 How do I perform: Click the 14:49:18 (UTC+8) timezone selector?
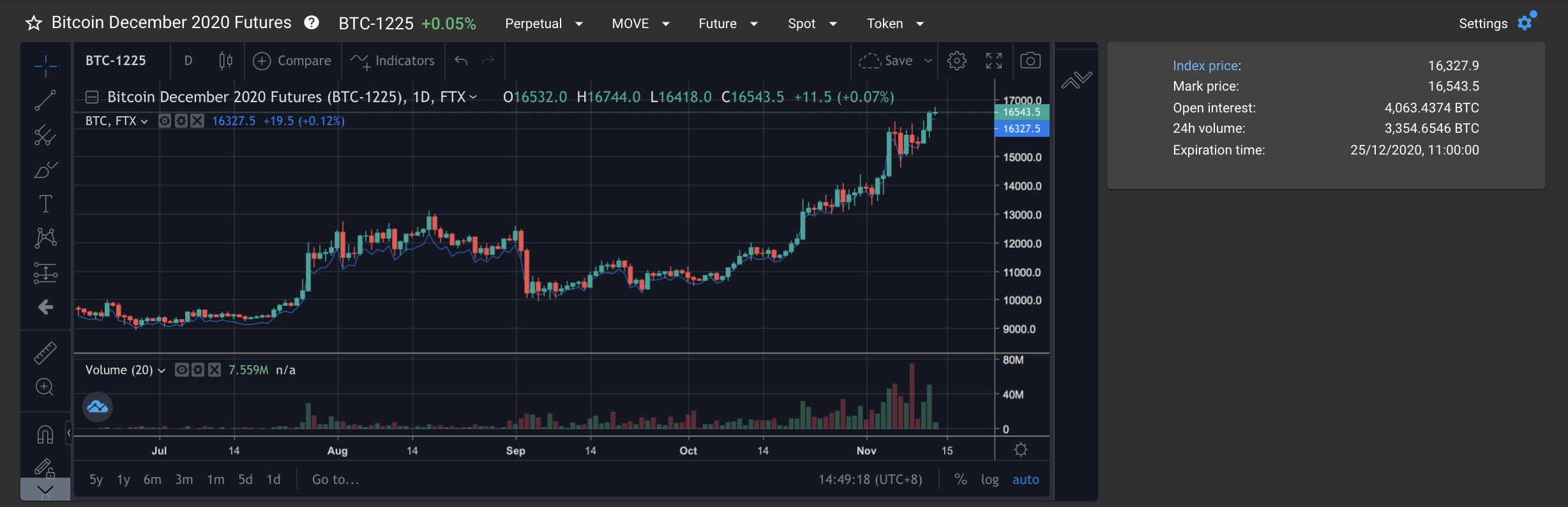pyautogui.click(x=870, y=480)
